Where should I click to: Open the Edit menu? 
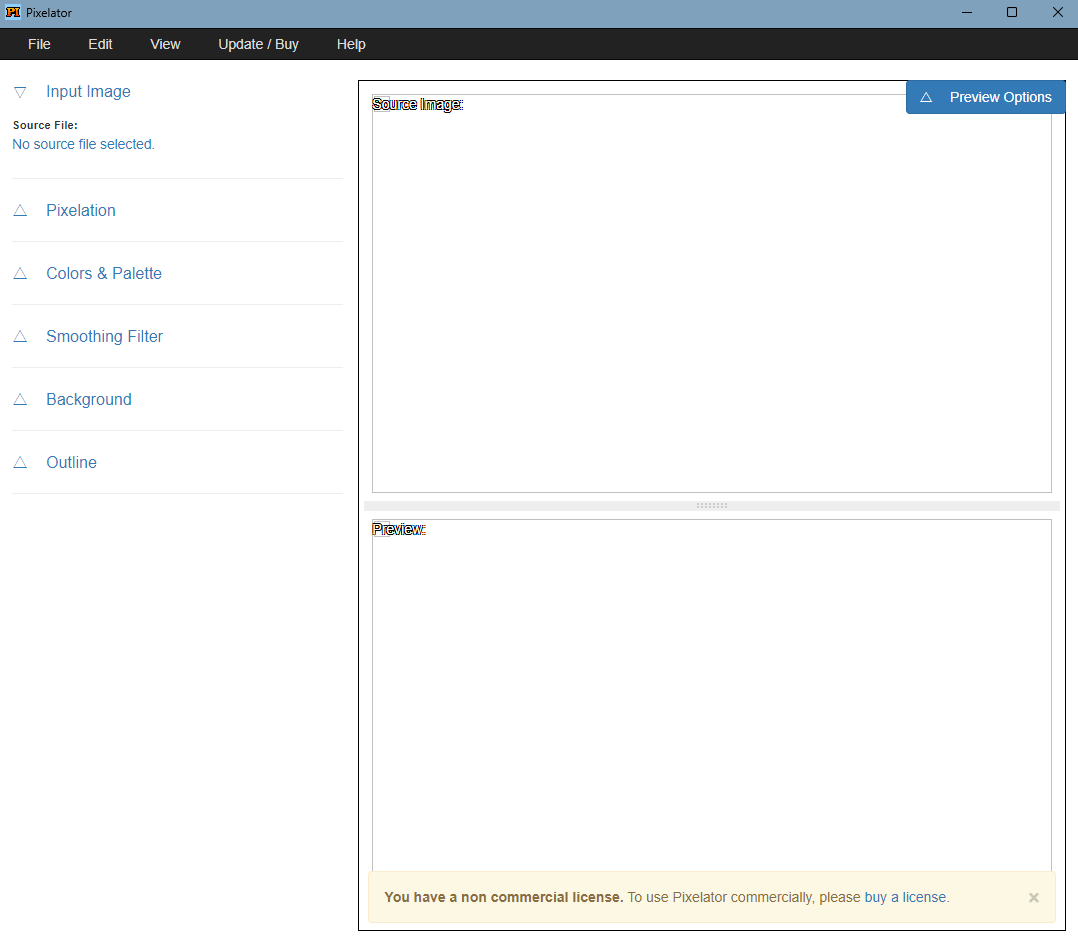[100, 44]
